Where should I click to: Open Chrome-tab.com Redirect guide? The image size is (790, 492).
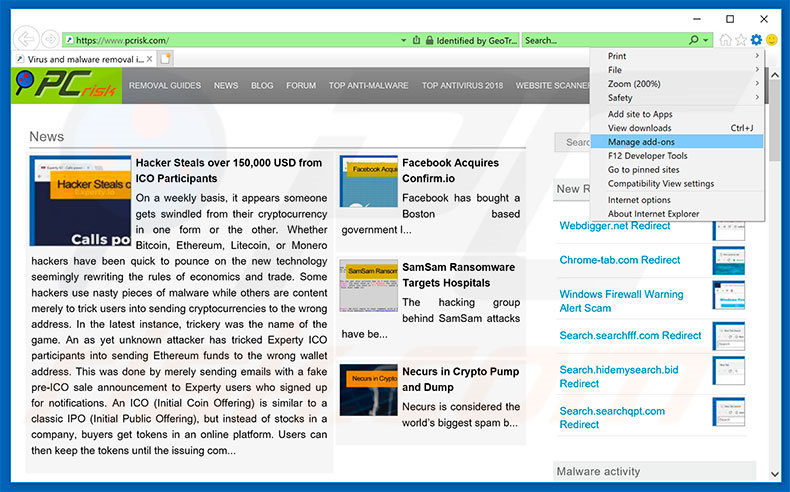pos(620,260)
